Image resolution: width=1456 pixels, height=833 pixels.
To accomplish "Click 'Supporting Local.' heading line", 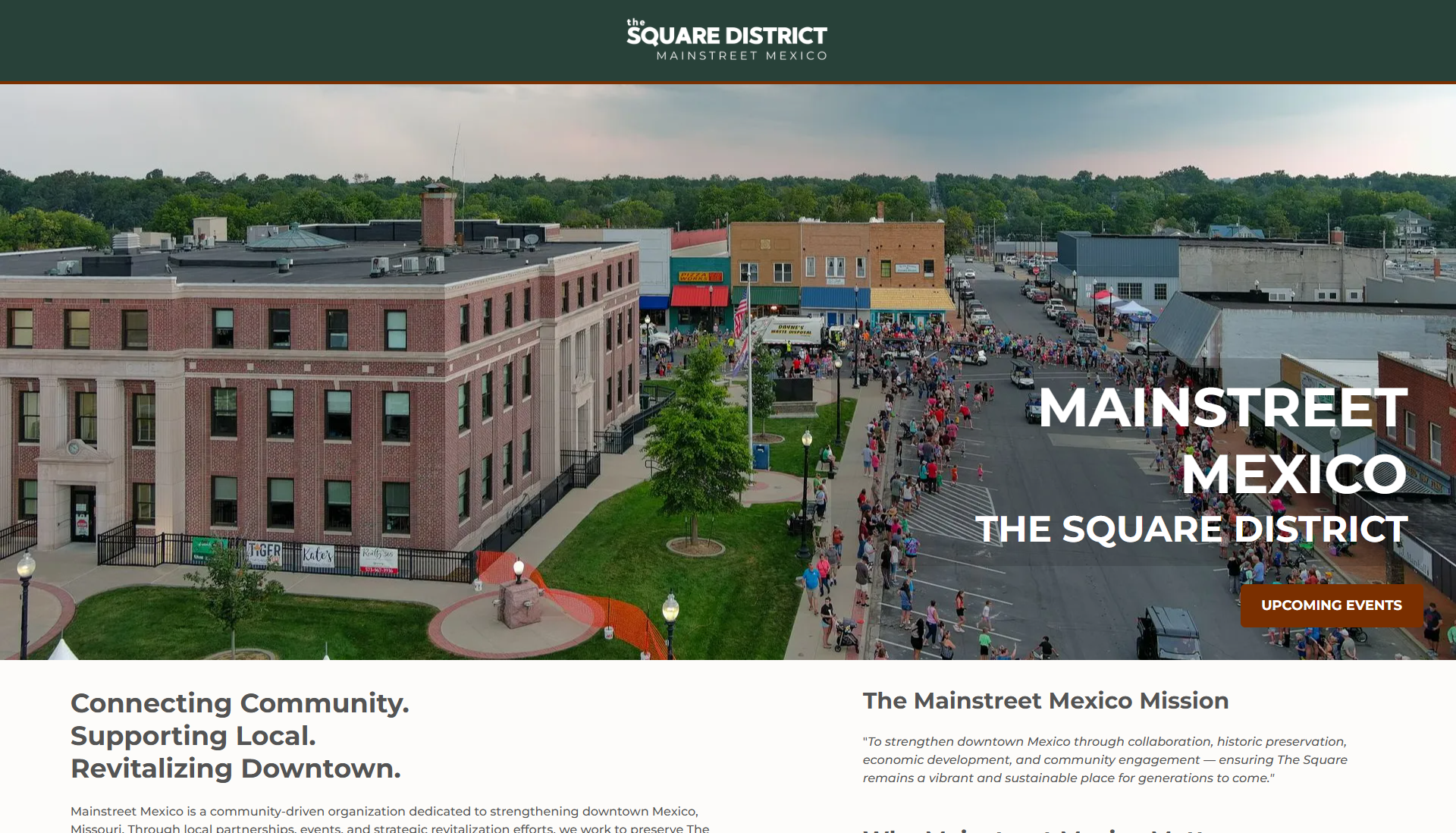I will click(193, 736).
